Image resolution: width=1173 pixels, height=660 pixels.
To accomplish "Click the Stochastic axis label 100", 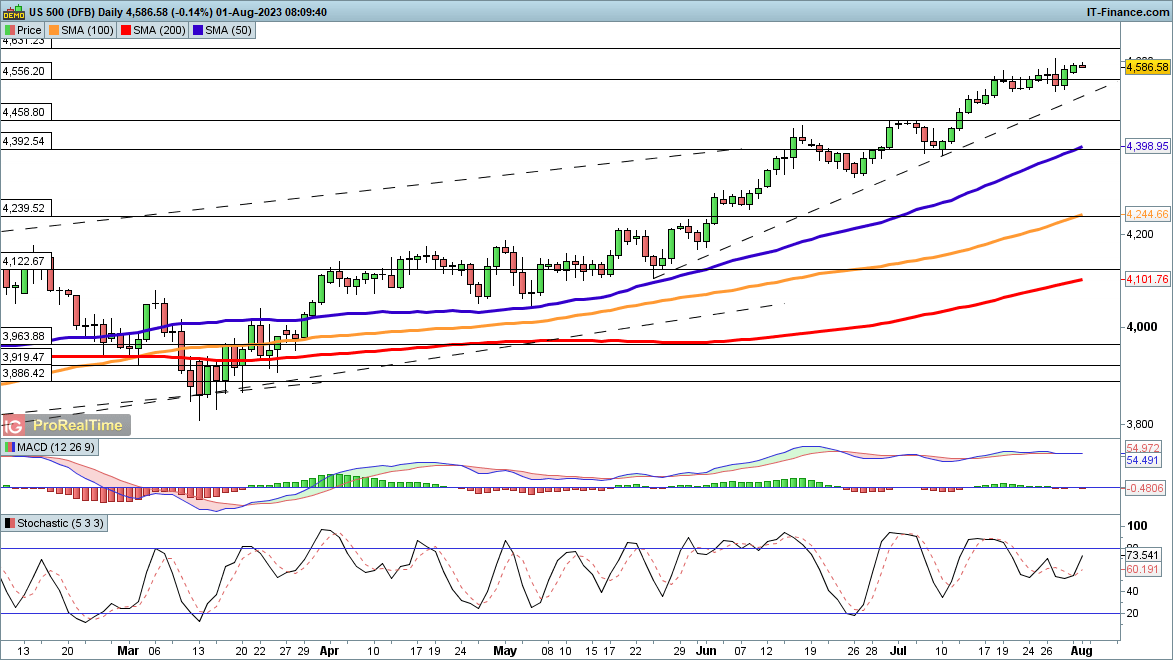I will coord(1137,526).
